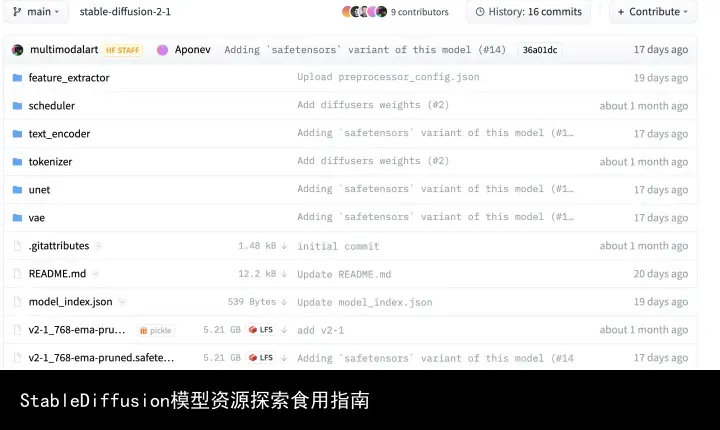This screenshot has width=720, height=430.
Task: Open the .gitattributes file
Action: click(59, 246)
